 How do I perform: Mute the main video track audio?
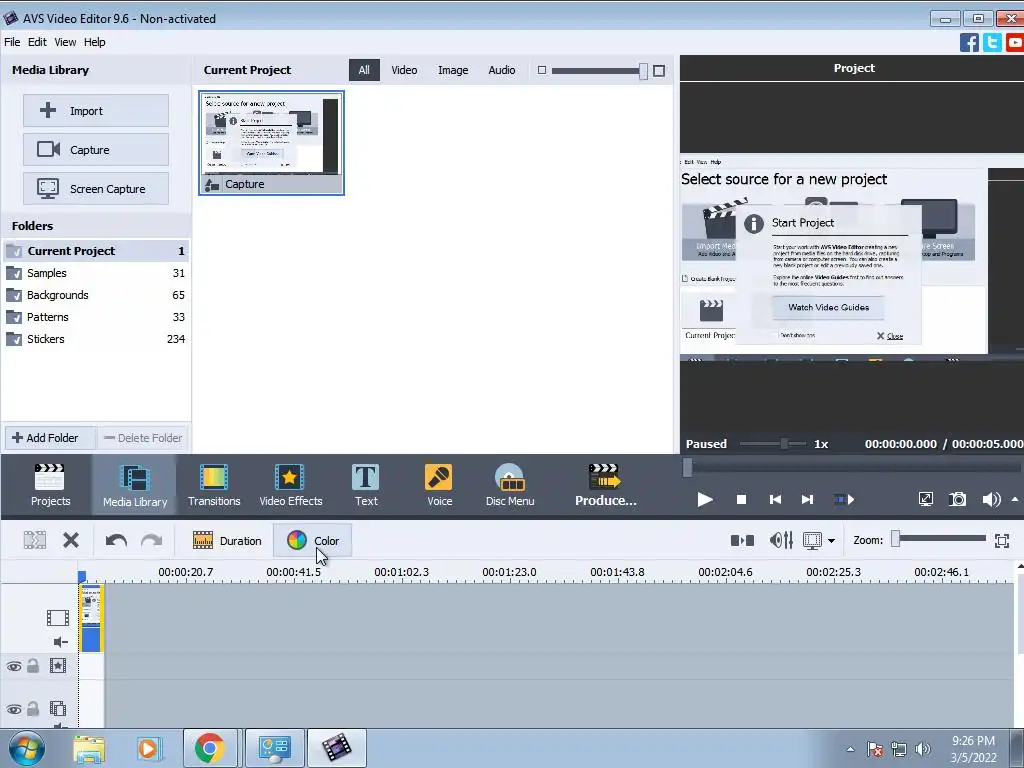click(60, 642)
